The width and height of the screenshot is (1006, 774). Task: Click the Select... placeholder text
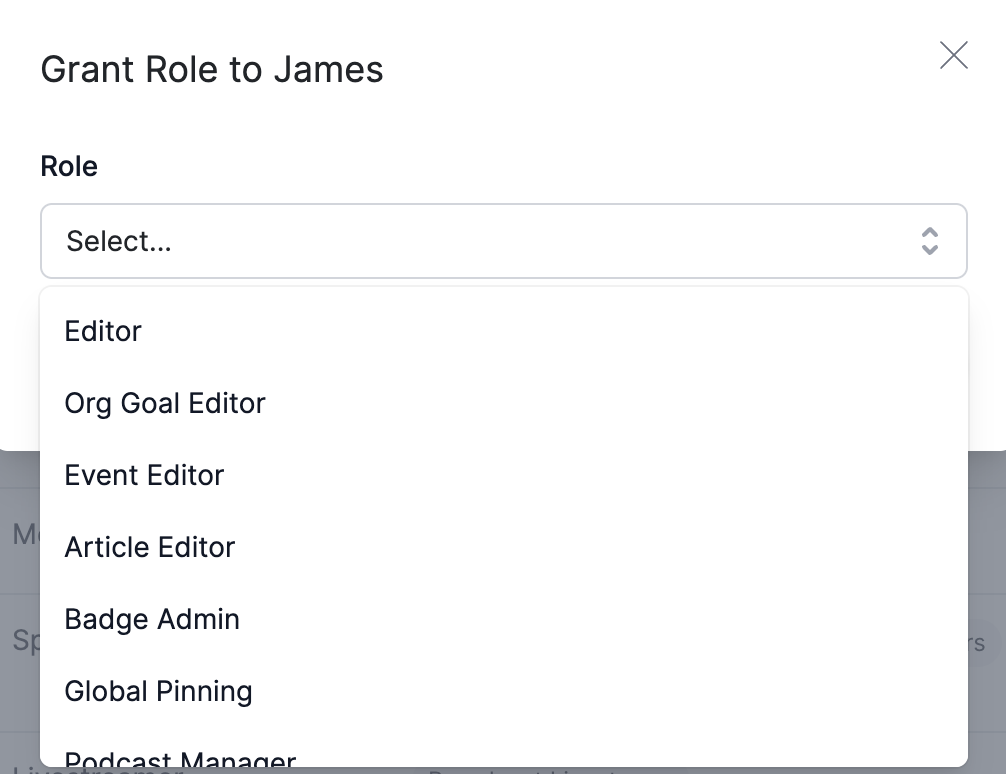tap(119, 241)
